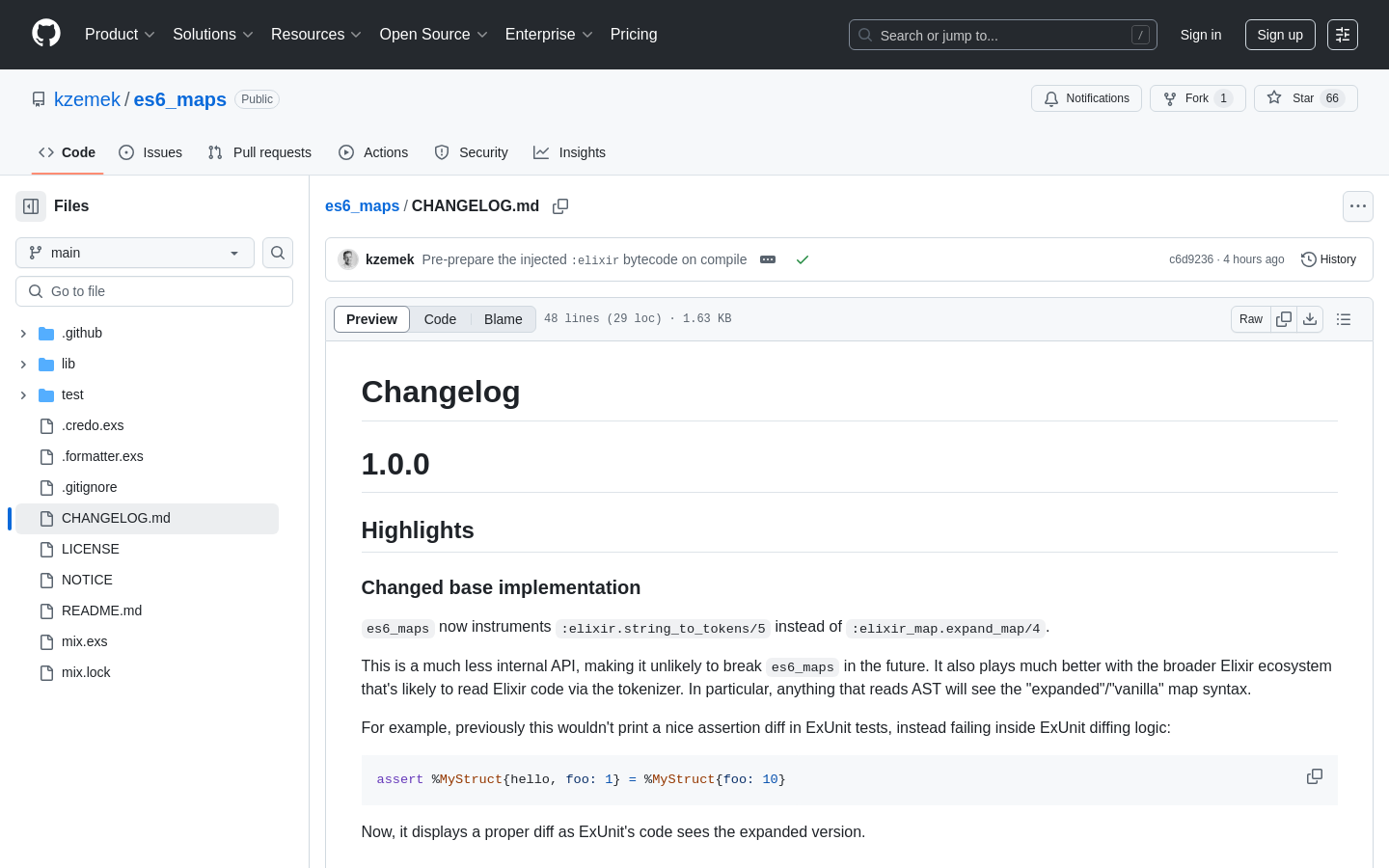Click the Sign in link

1201,35
